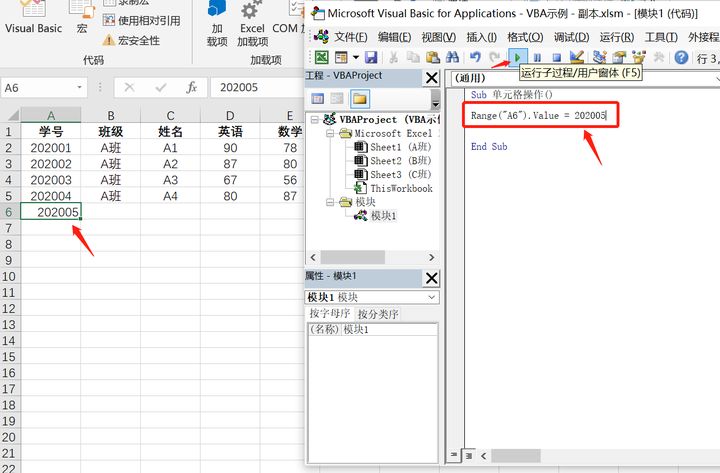
Task: Switch to Excel view from VBA toolbar
Action: coord(321,57)
